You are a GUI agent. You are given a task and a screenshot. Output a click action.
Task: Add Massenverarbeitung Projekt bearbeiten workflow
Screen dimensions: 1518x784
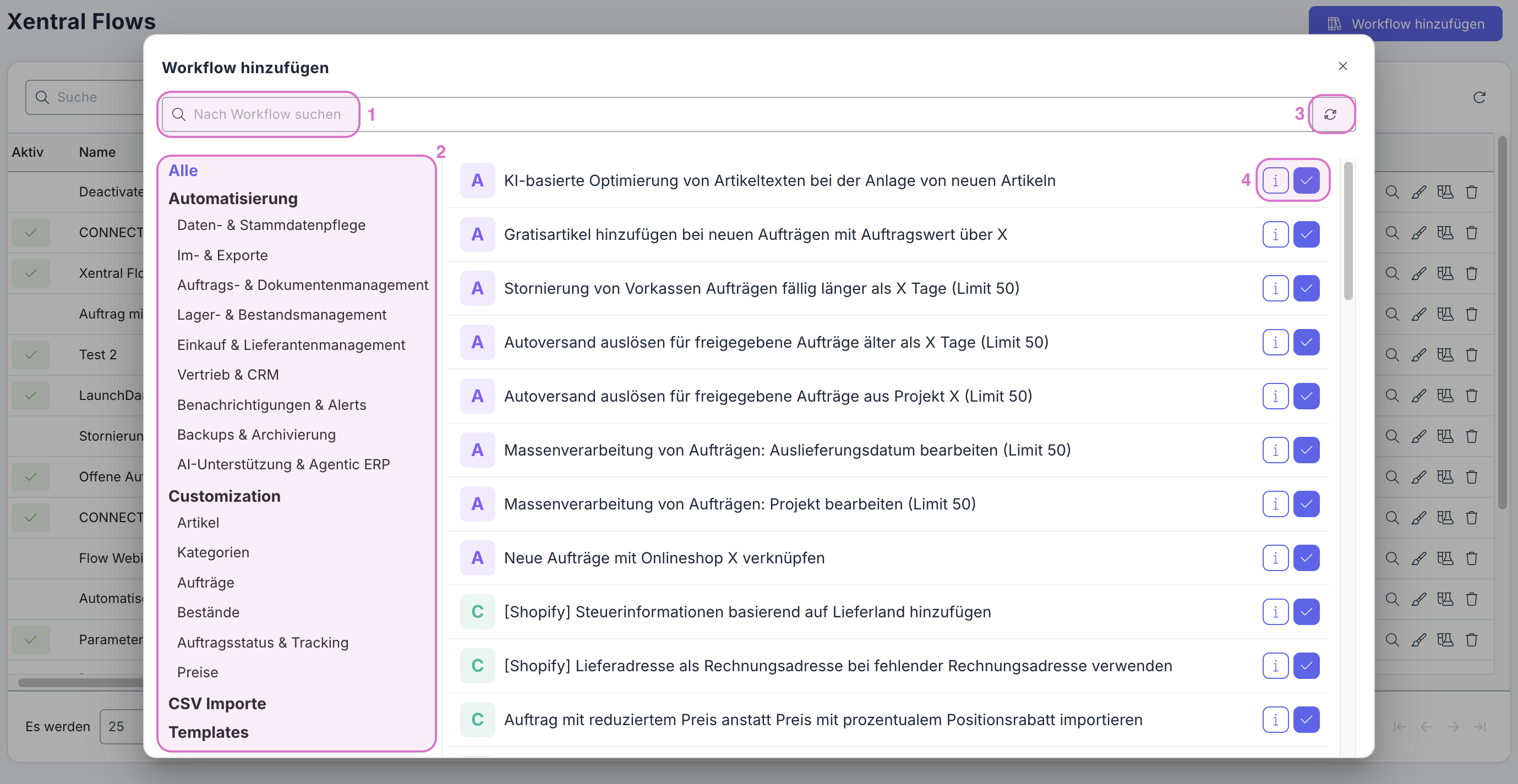pos(1306,503)
